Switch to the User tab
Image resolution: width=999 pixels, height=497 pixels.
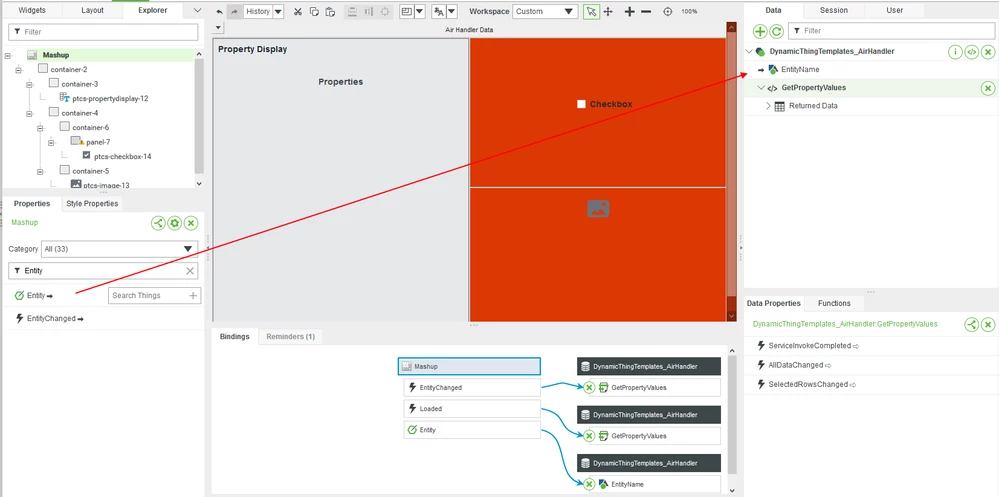[x=895, y=10]
